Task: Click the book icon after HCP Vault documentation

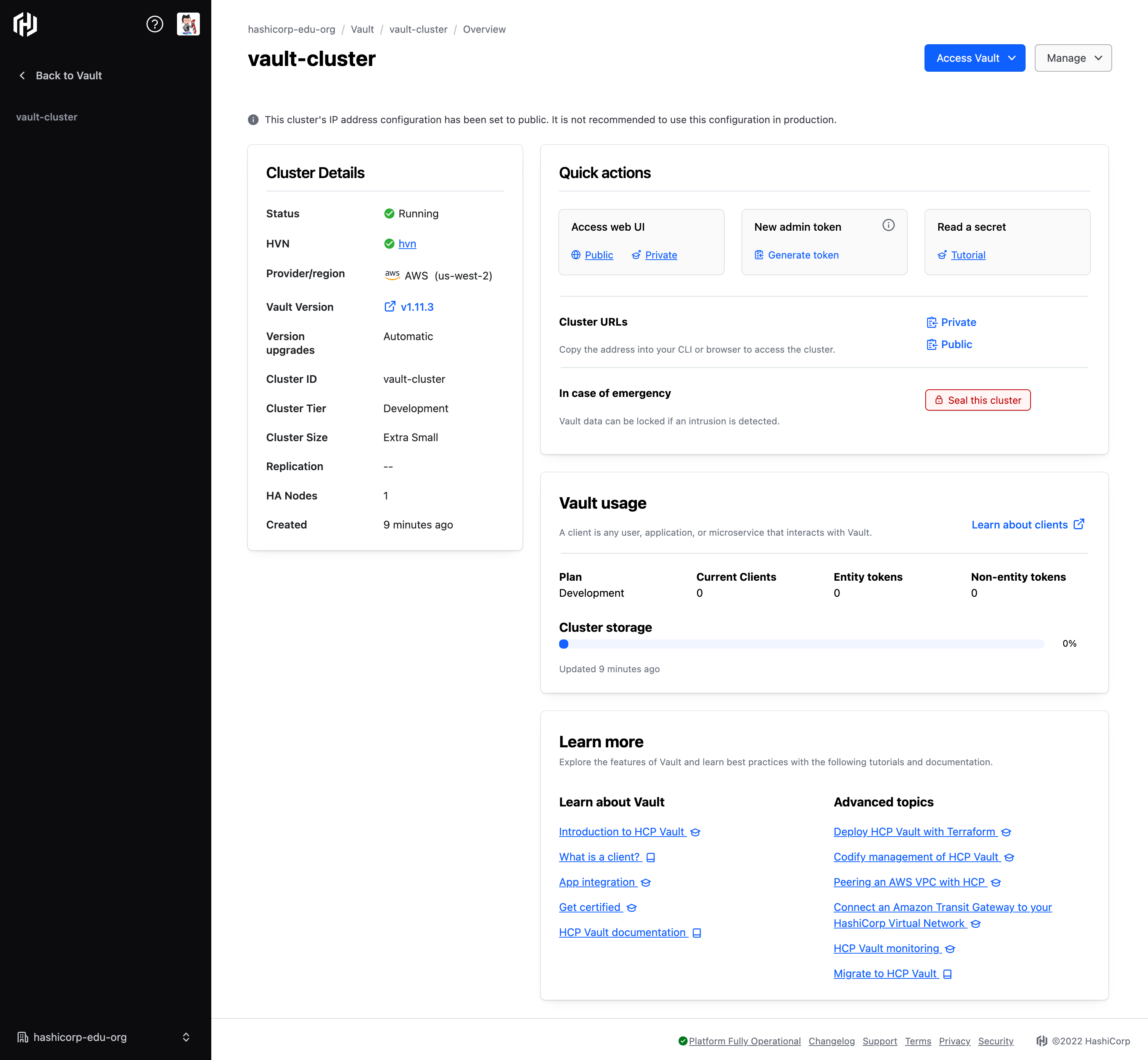Action: click(x=696, y=933)
